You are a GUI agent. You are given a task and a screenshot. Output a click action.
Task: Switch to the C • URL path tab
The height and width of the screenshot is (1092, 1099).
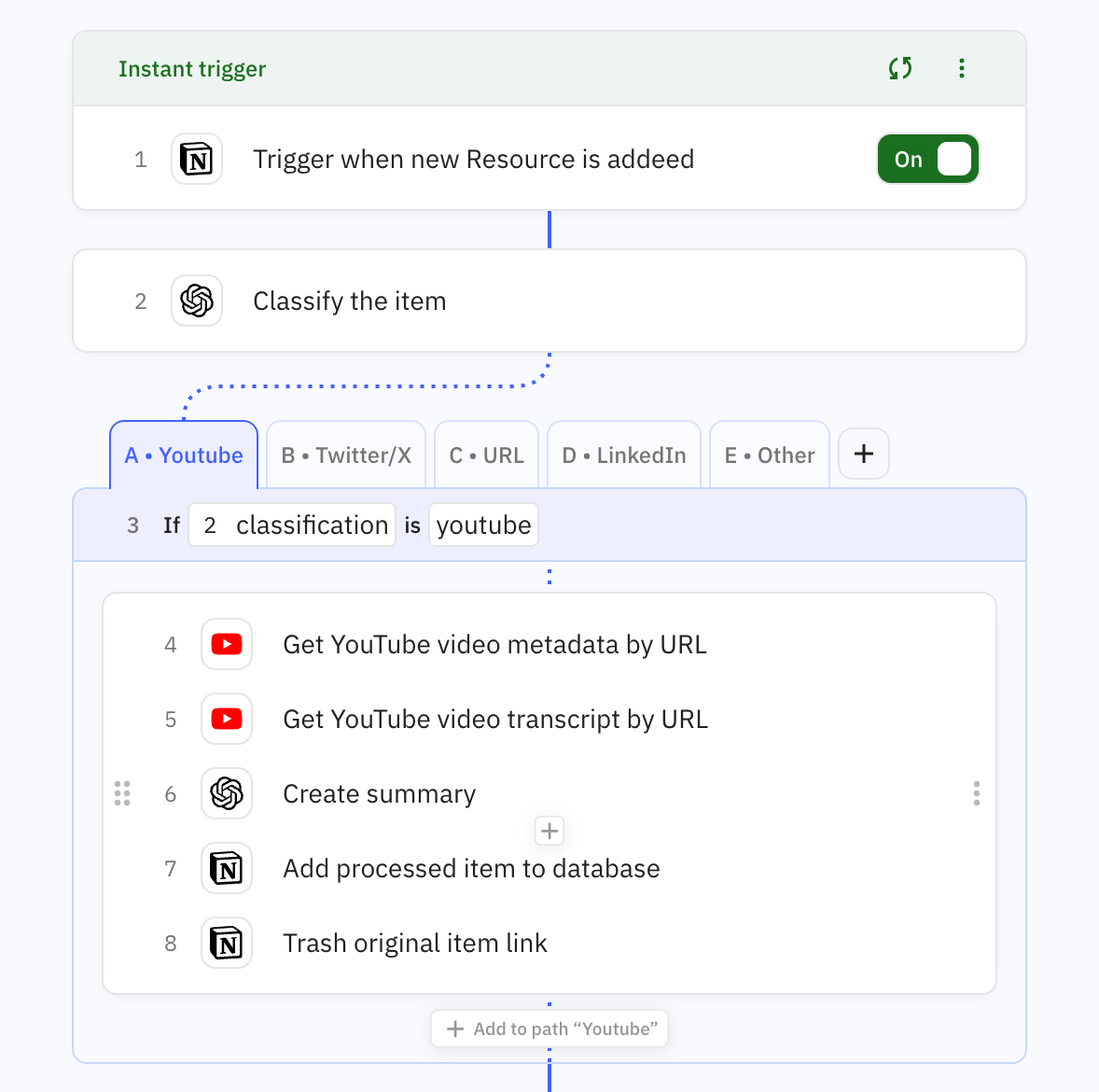[x=486, y=455]
